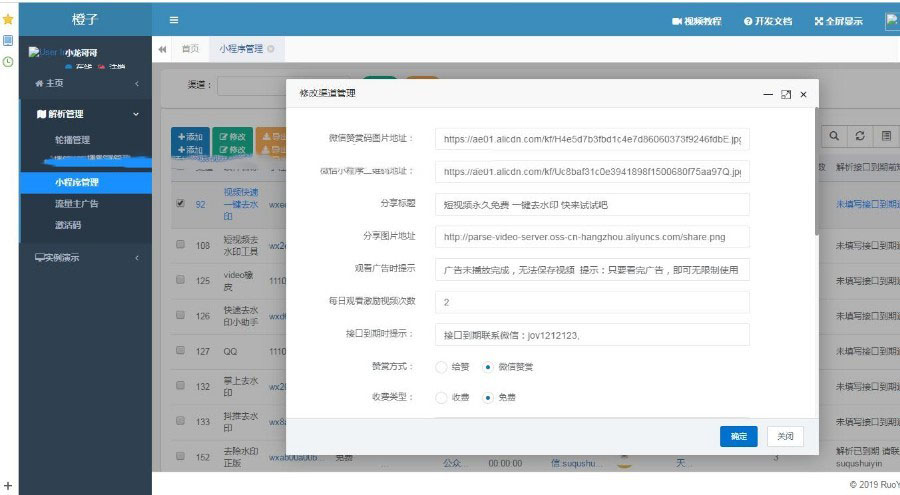The image size is (900, 495).
Task: Toggle the checkbox for row 133
Action: (x=180, y=421)
